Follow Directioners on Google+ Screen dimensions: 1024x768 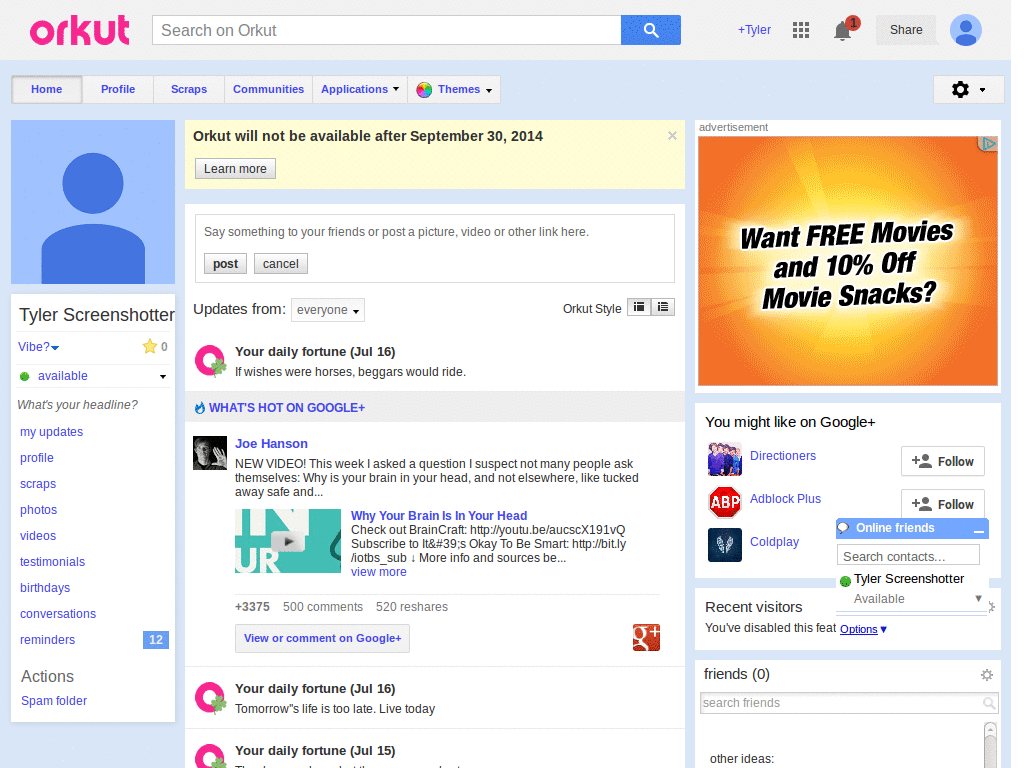tap(942, 462)
